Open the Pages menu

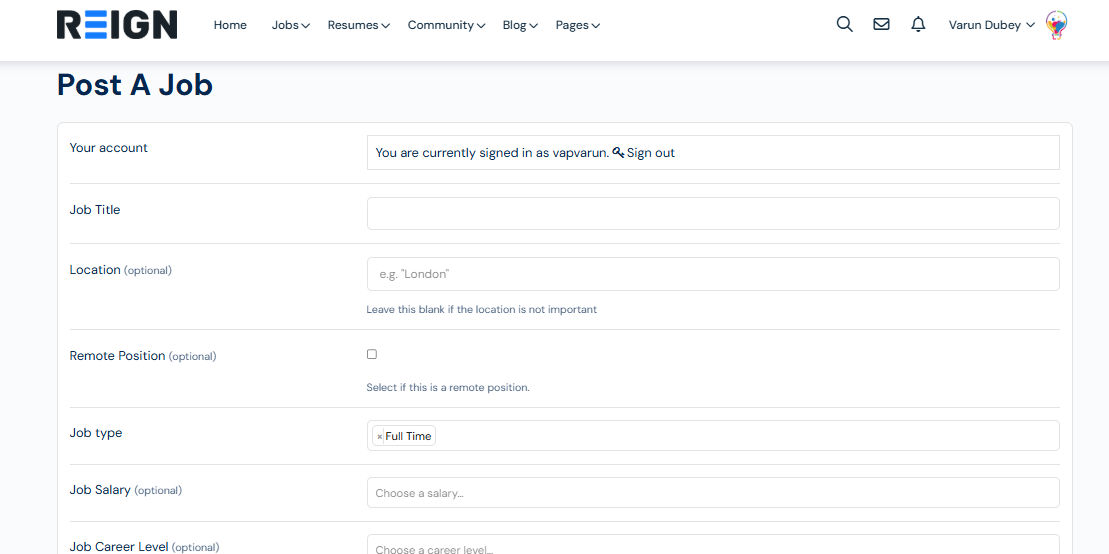click(577, 25)
